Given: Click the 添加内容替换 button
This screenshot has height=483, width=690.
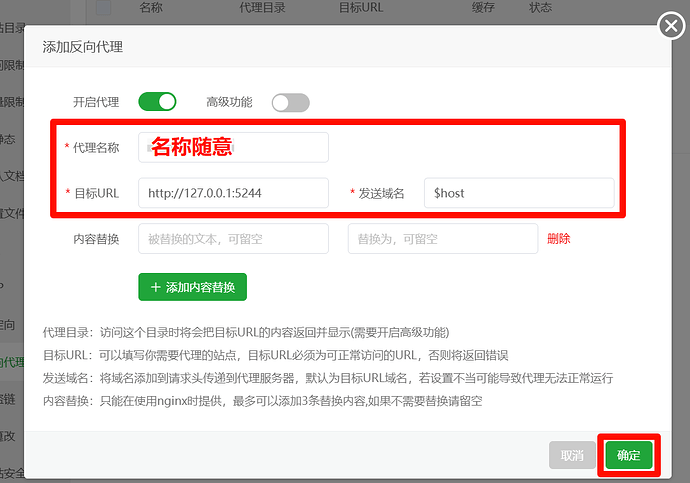Looking at the screenshot, I should (192, 287).
